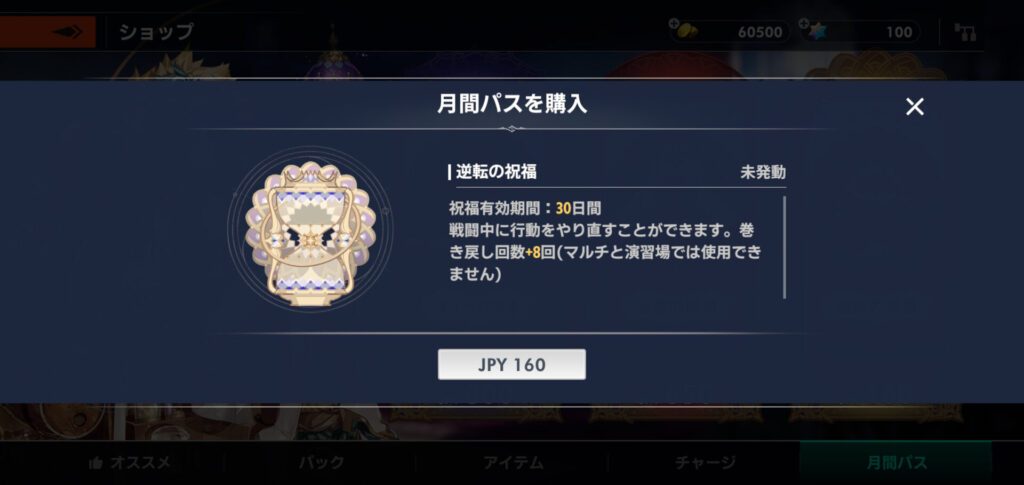Click the gold coin currency icon
Screen dimensions: 1024x485
point(688,31)
